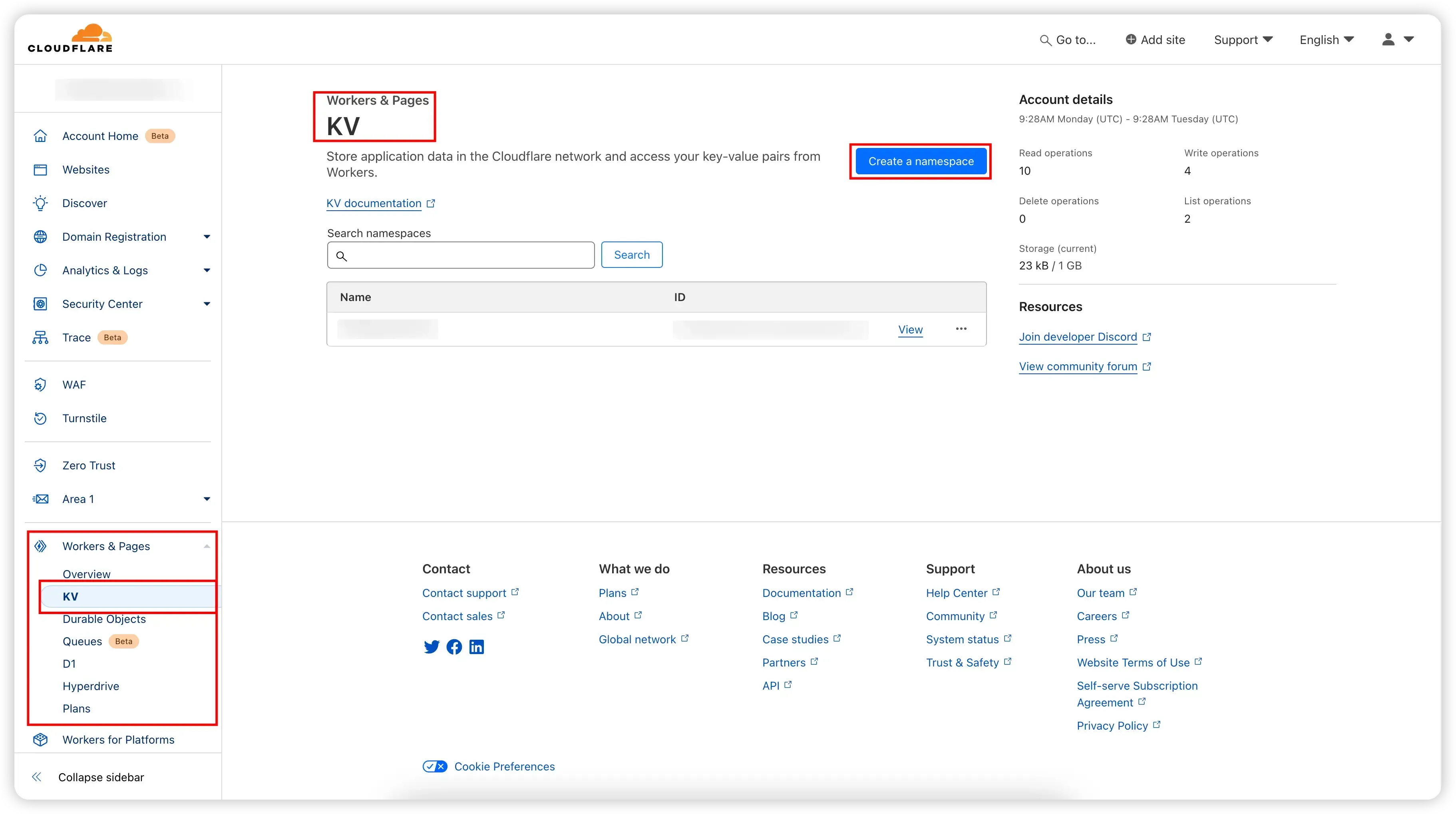
Task: Open Plans under Workers & Pages
Action: [76, 708]
